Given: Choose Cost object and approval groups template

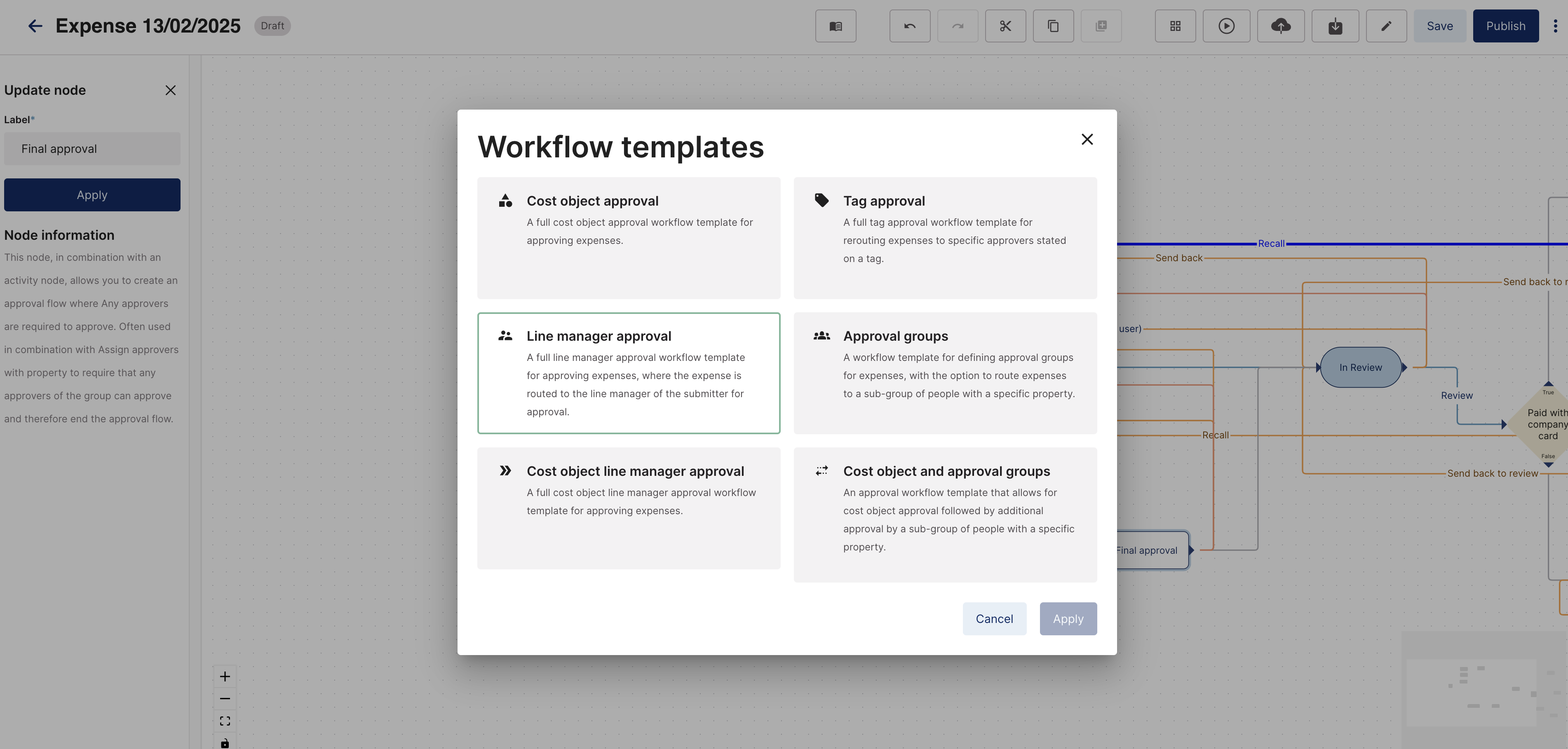Looking at the screenshot, I should point(945,515).
